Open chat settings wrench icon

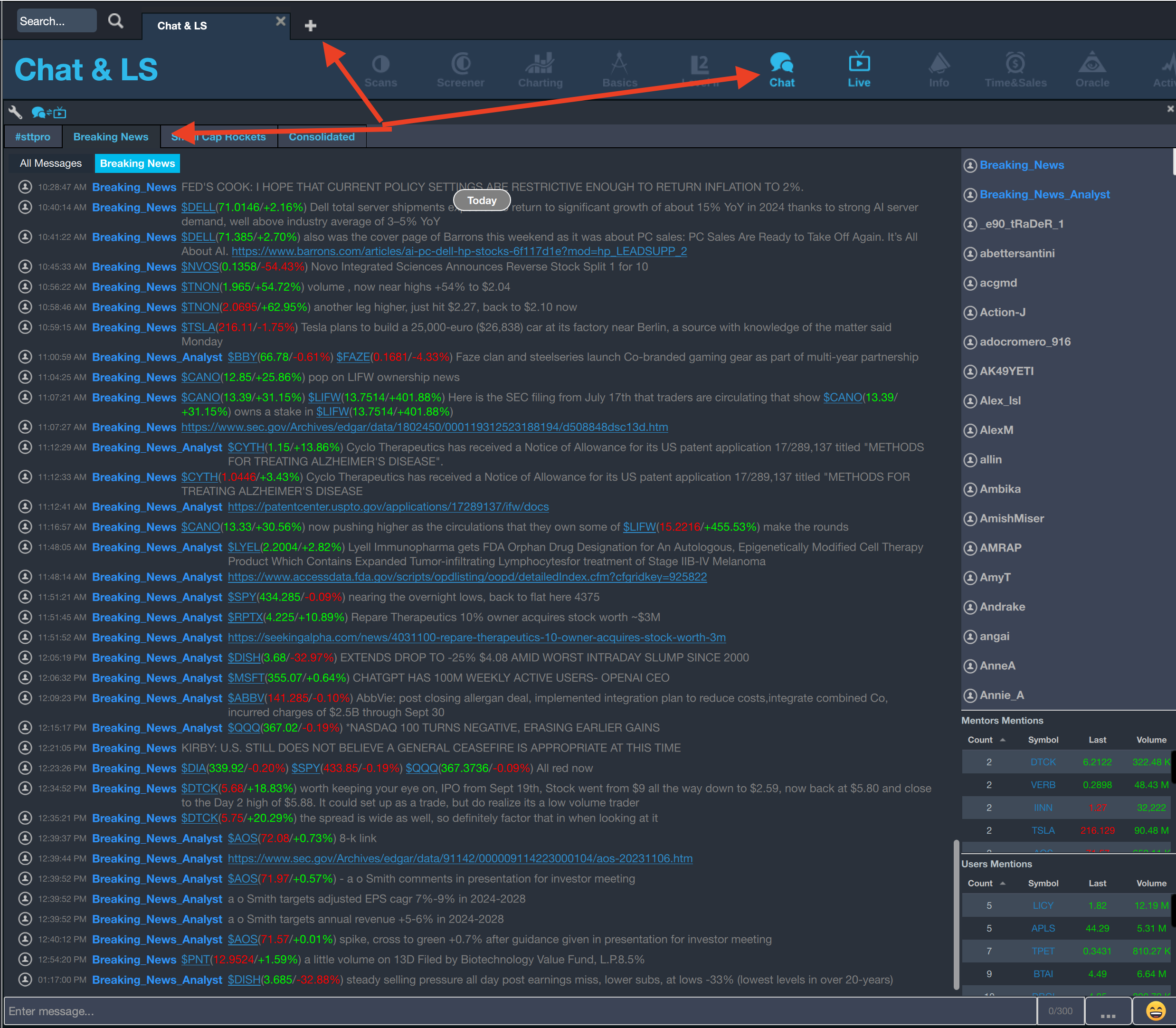tap(15, 113)
